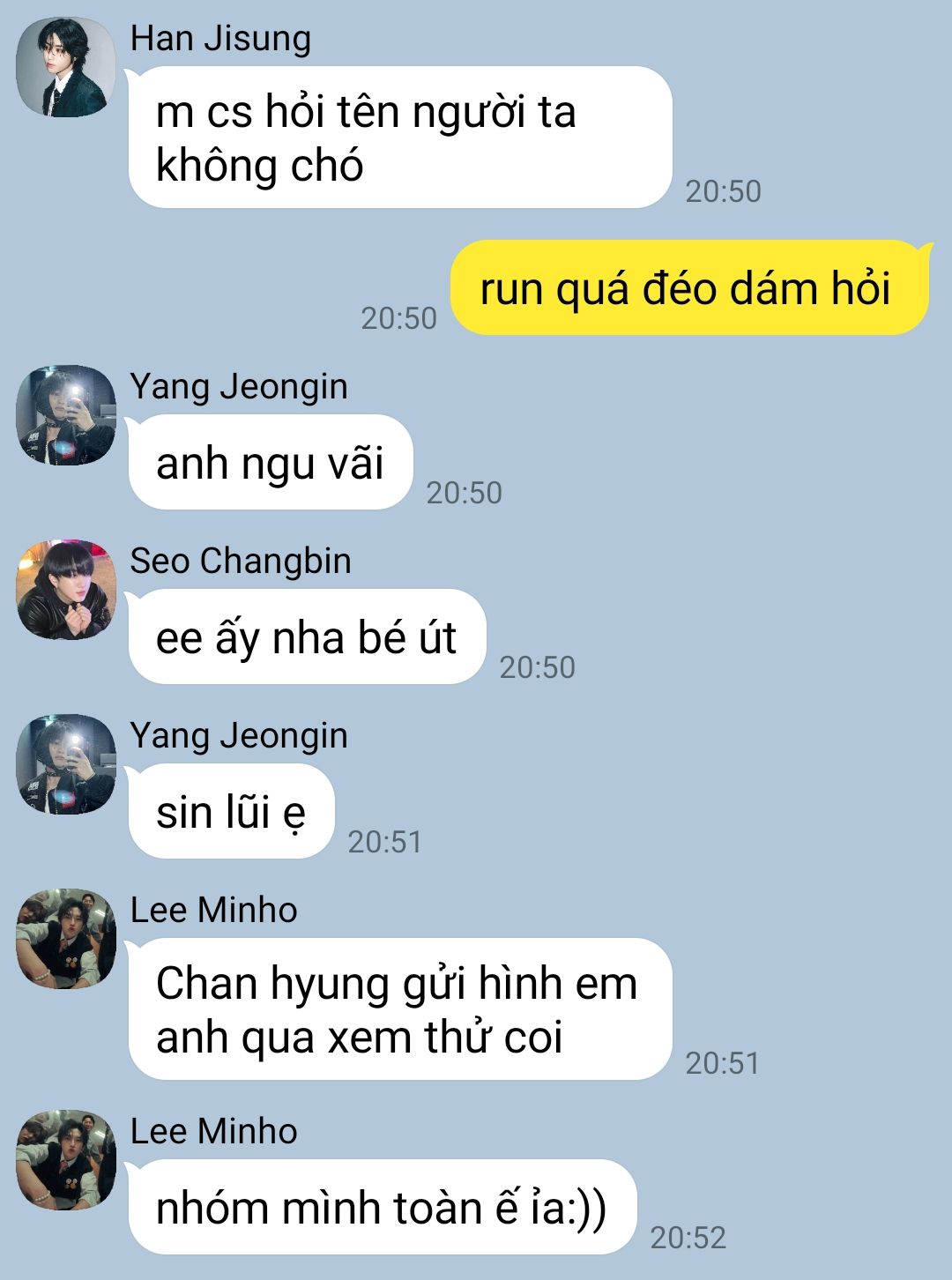Open Seo Changbin's profile picture
The height and width of the screenshot is (1280, 952).
point(66,590)
